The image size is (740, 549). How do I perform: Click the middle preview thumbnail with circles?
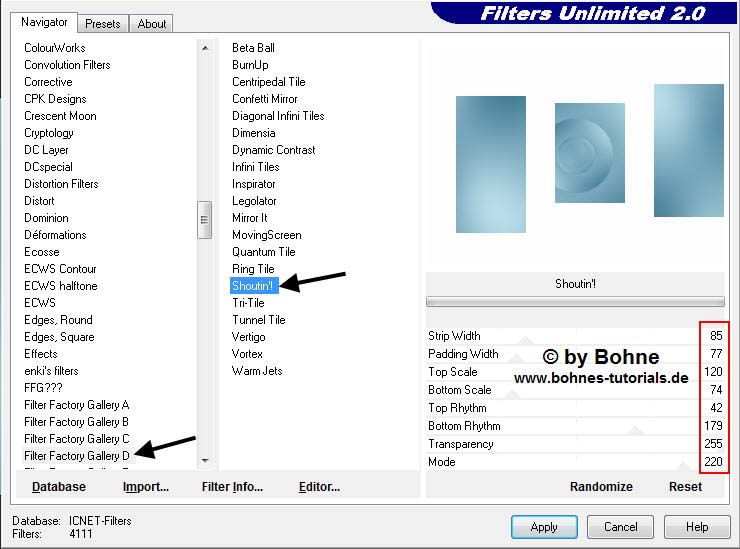point(589,153)
